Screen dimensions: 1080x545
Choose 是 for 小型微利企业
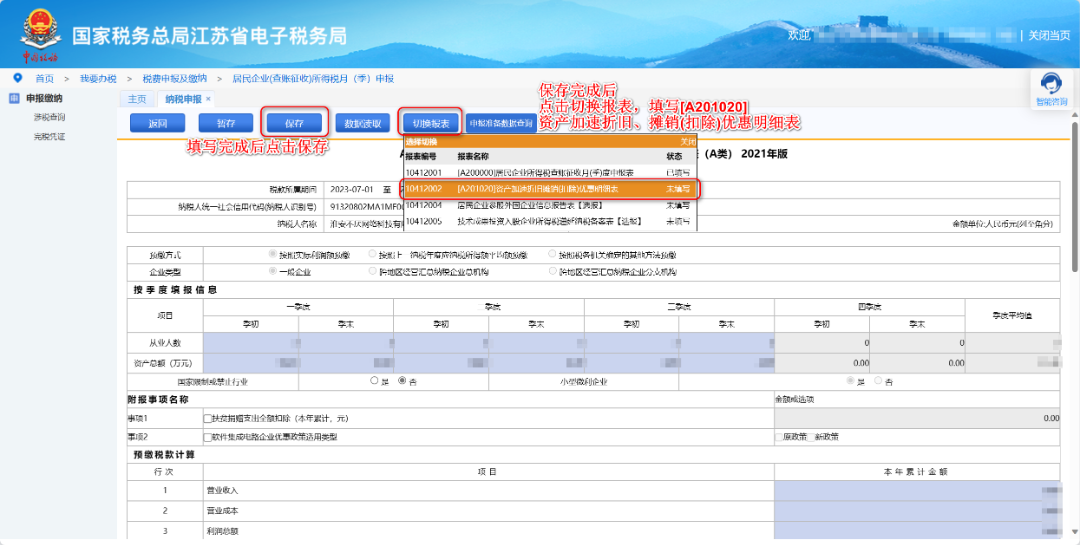851,380
